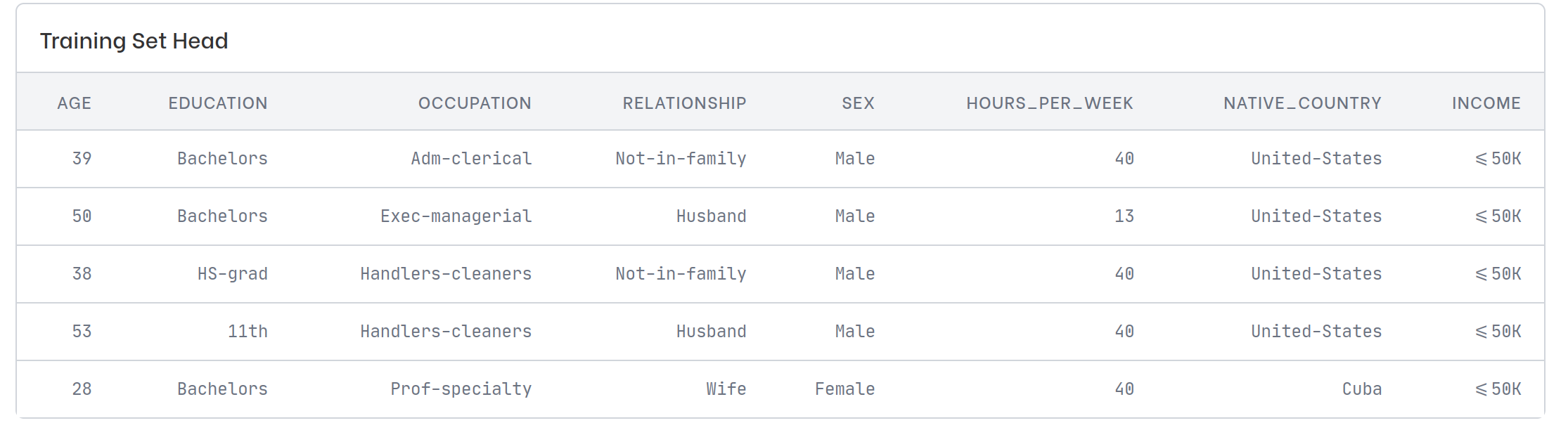Viewport: 1568px width, 437px height.
Task: Select the Prof-specialty occupation cell
Action: tap(461, 389)
